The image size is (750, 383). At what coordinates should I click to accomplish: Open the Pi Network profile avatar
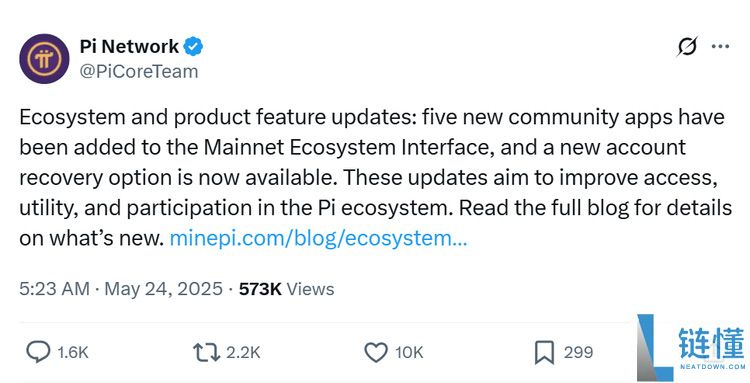[44, 58]
